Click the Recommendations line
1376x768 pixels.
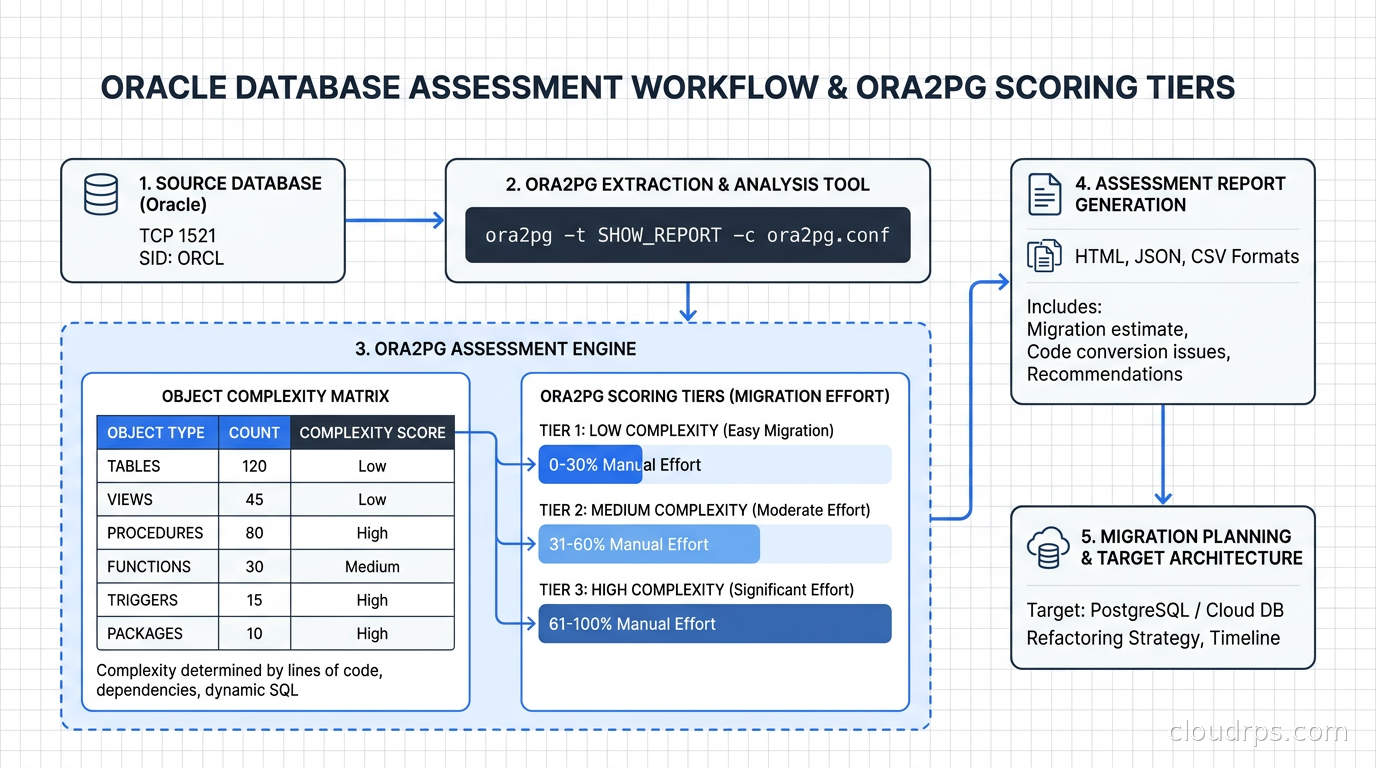click(1104, 374)
